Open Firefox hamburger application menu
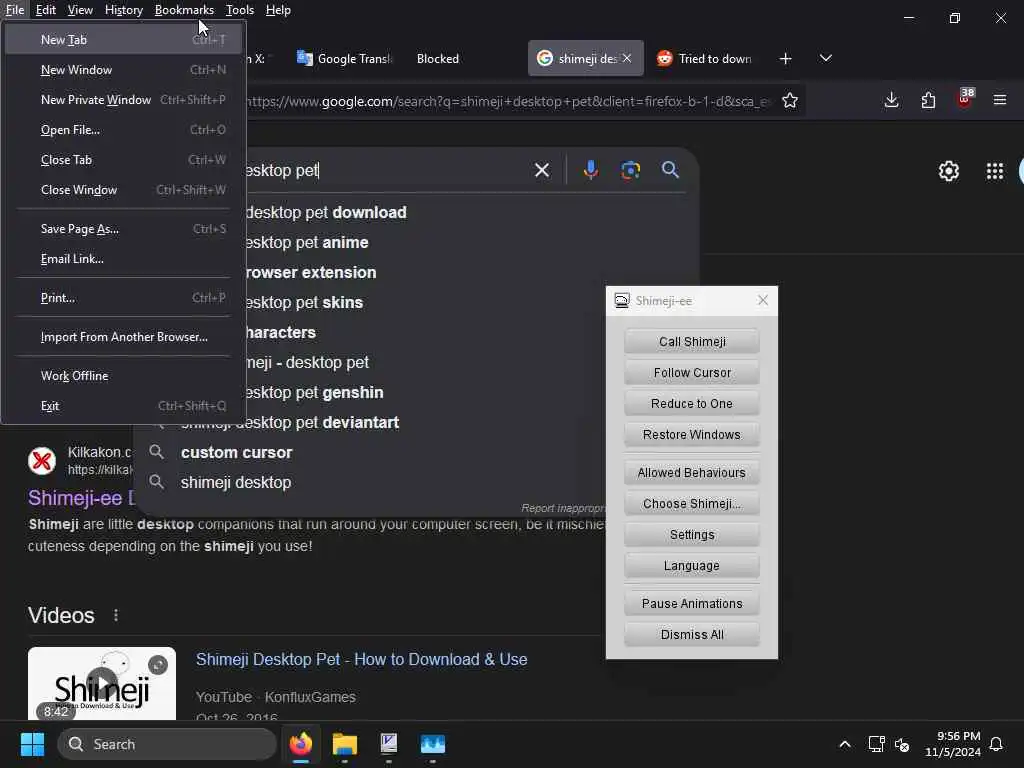This screenshot has height=768, width=1024. tap(1000, 100)
